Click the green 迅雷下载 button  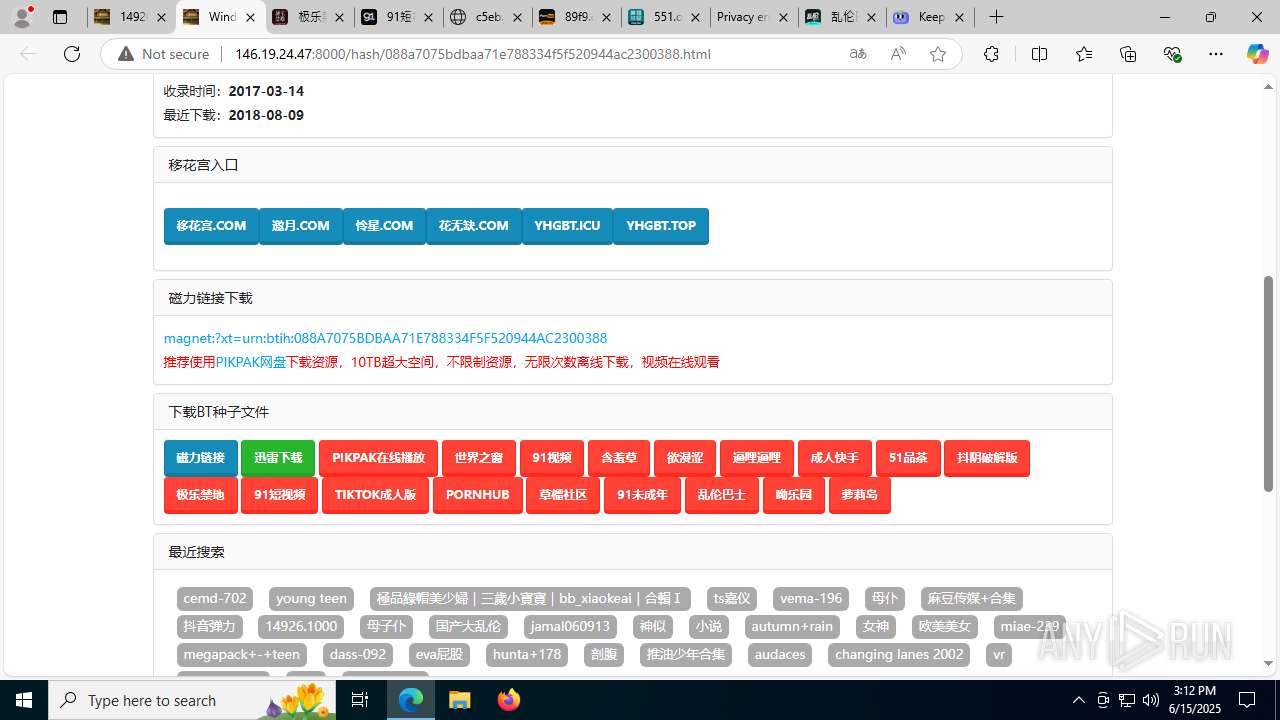(x=278, y=458)
